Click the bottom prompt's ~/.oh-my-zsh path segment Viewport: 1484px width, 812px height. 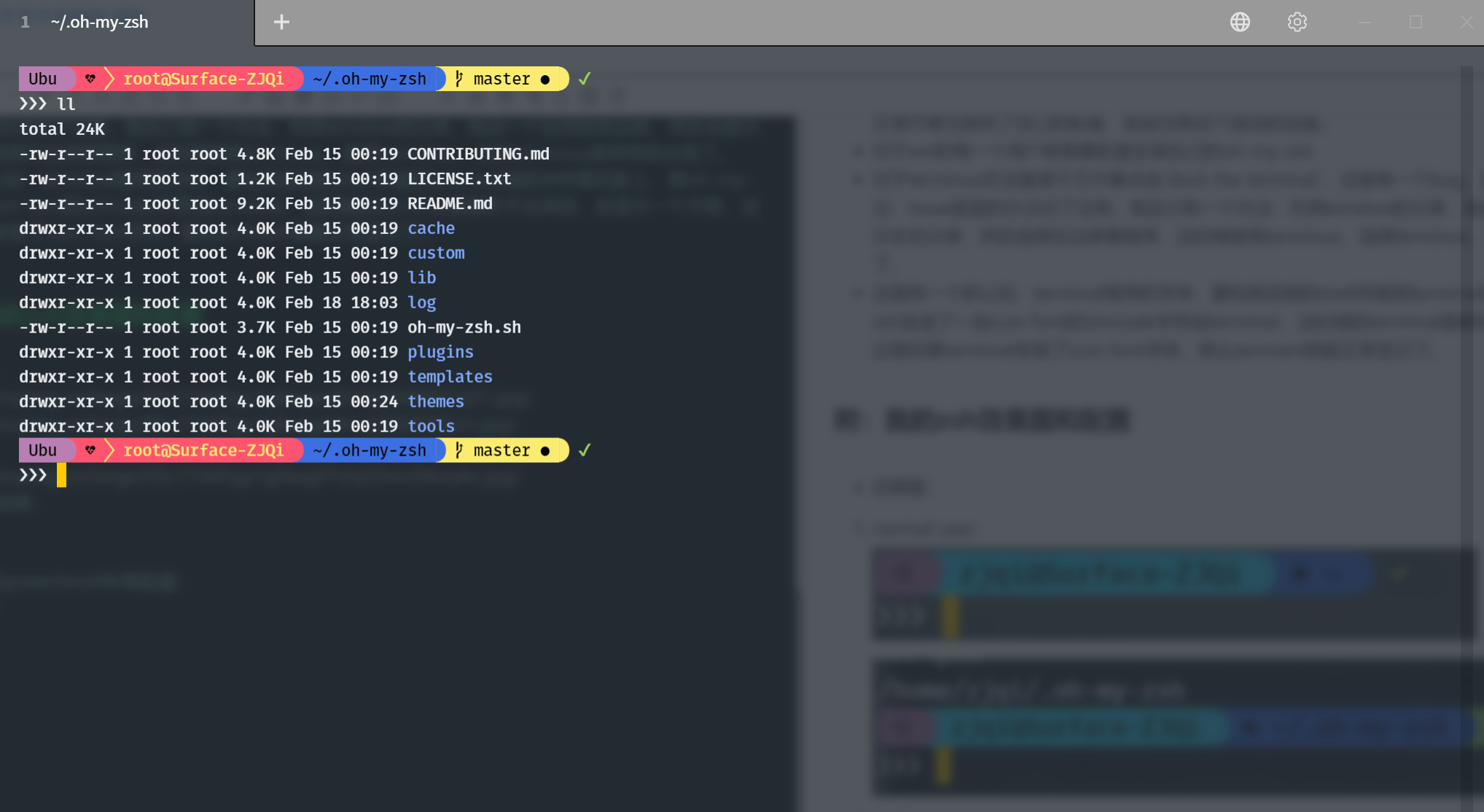coord(370,450)
